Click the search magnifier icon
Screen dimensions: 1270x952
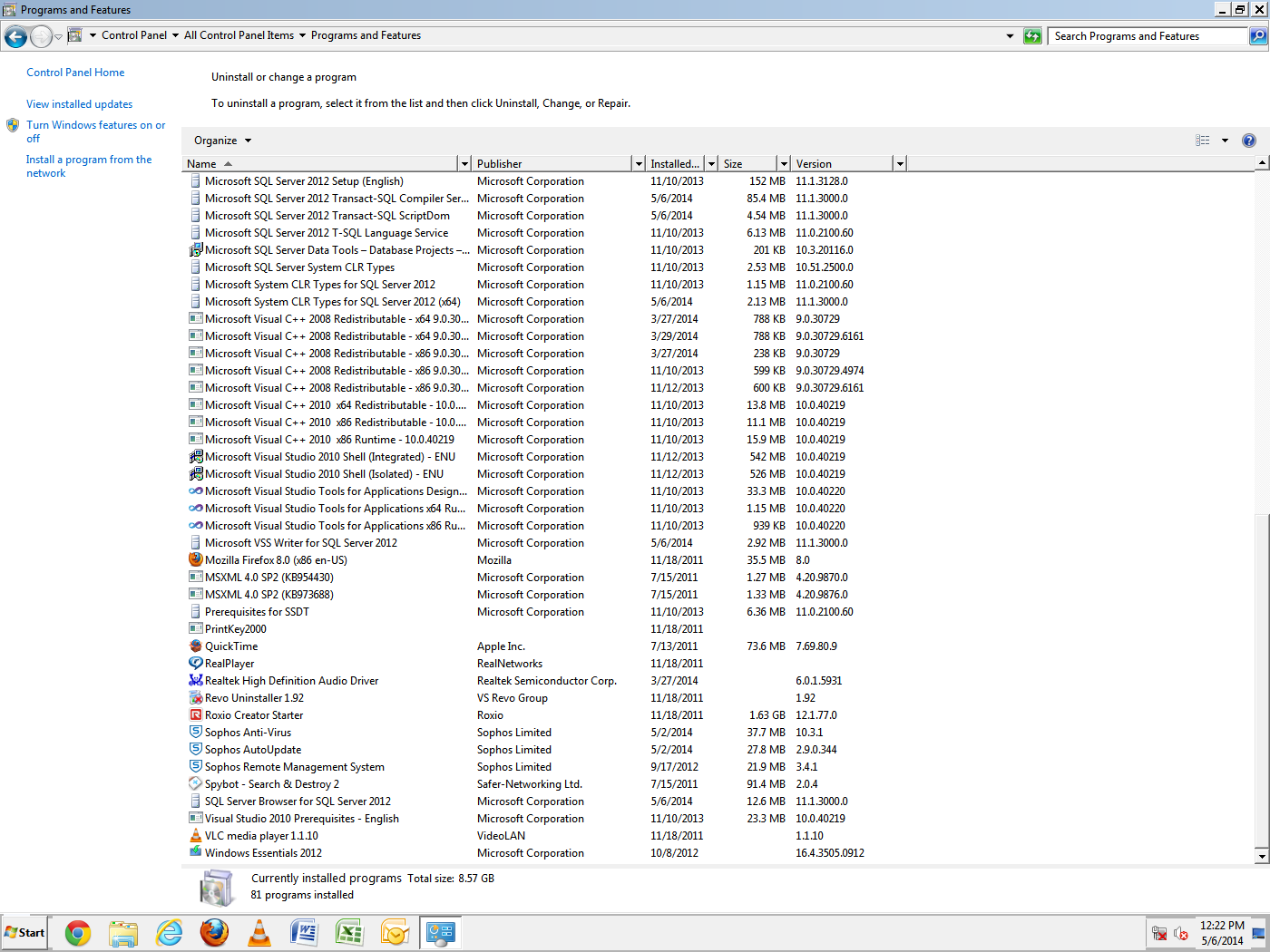tap(1257, 36)
